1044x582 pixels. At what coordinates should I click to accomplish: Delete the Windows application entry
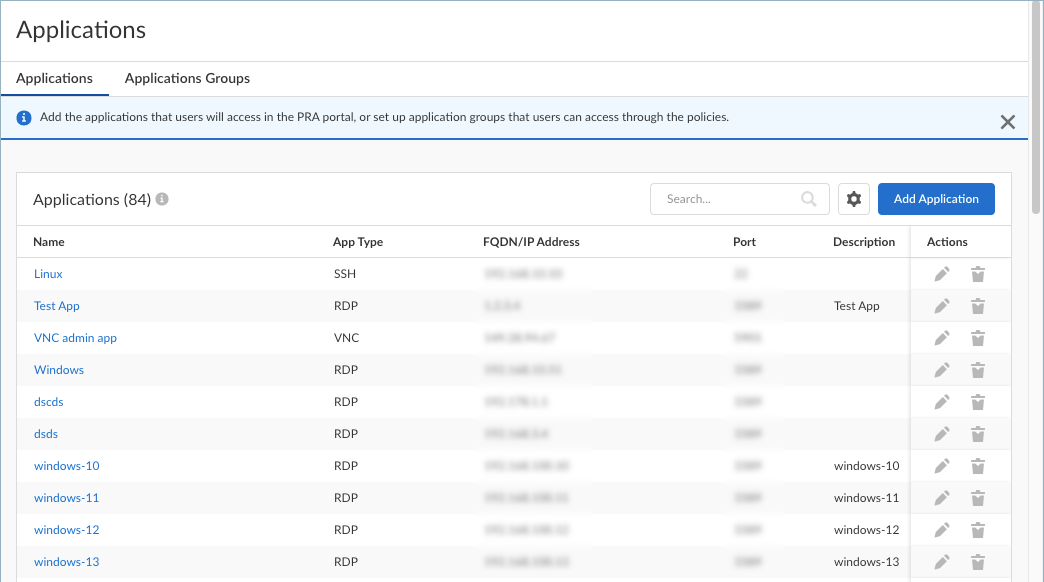click(x=977, y=369)
